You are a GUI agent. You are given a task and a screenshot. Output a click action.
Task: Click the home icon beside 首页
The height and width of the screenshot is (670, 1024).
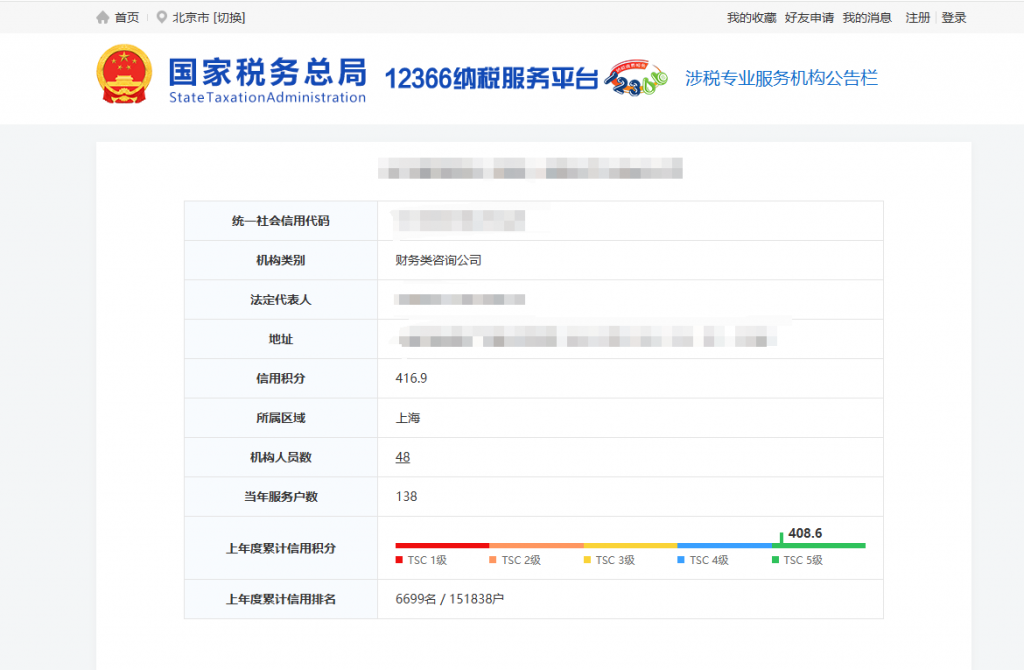100,17
